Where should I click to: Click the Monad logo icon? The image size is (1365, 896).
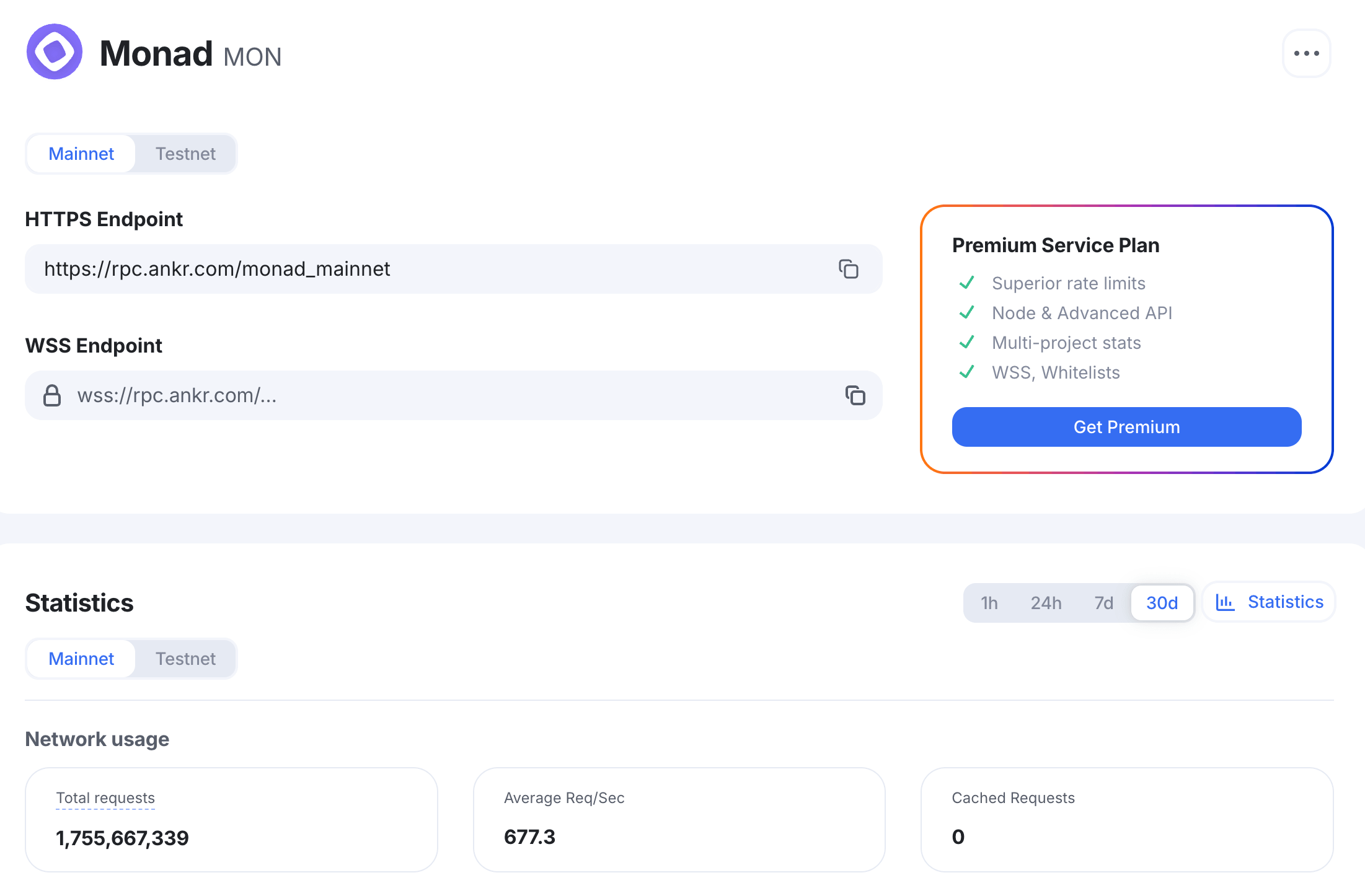click(55, 52)
